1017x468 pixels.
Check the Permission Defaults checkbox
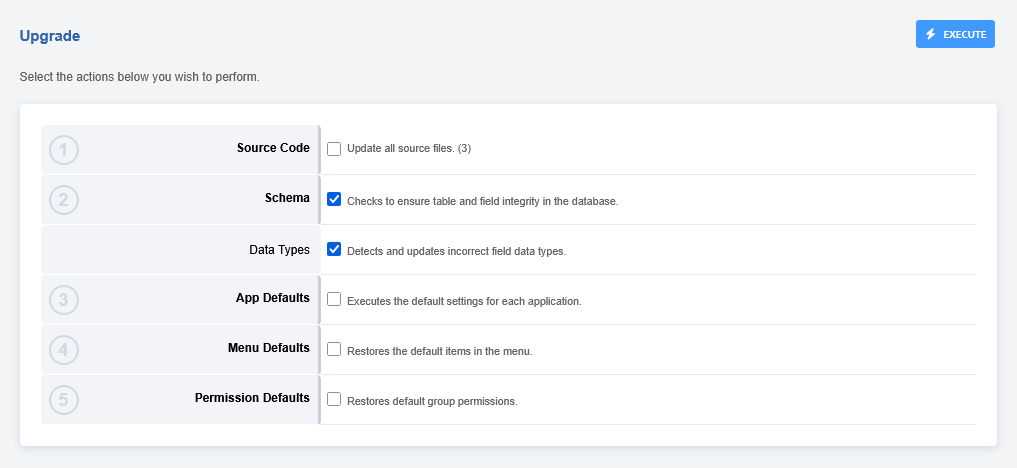pos(334,399)
